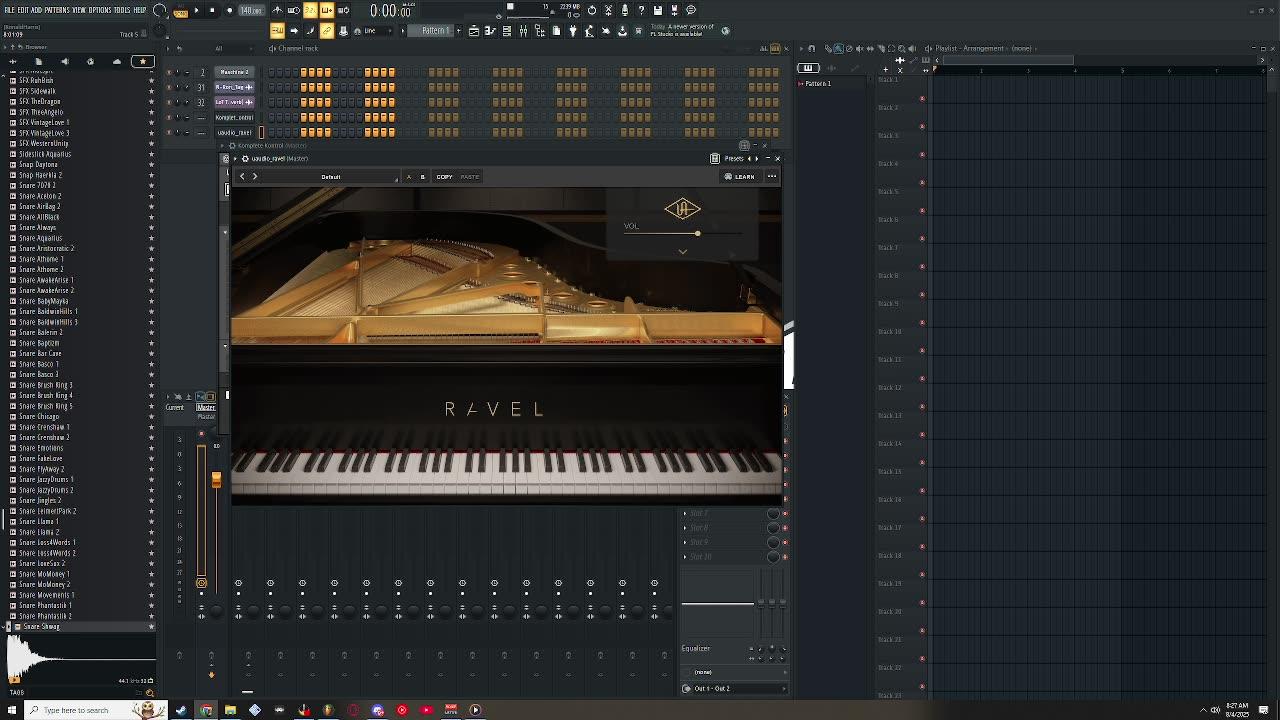Click the Universal Audio logo
Screen dimensions: 1280x720
pos(682,208)
